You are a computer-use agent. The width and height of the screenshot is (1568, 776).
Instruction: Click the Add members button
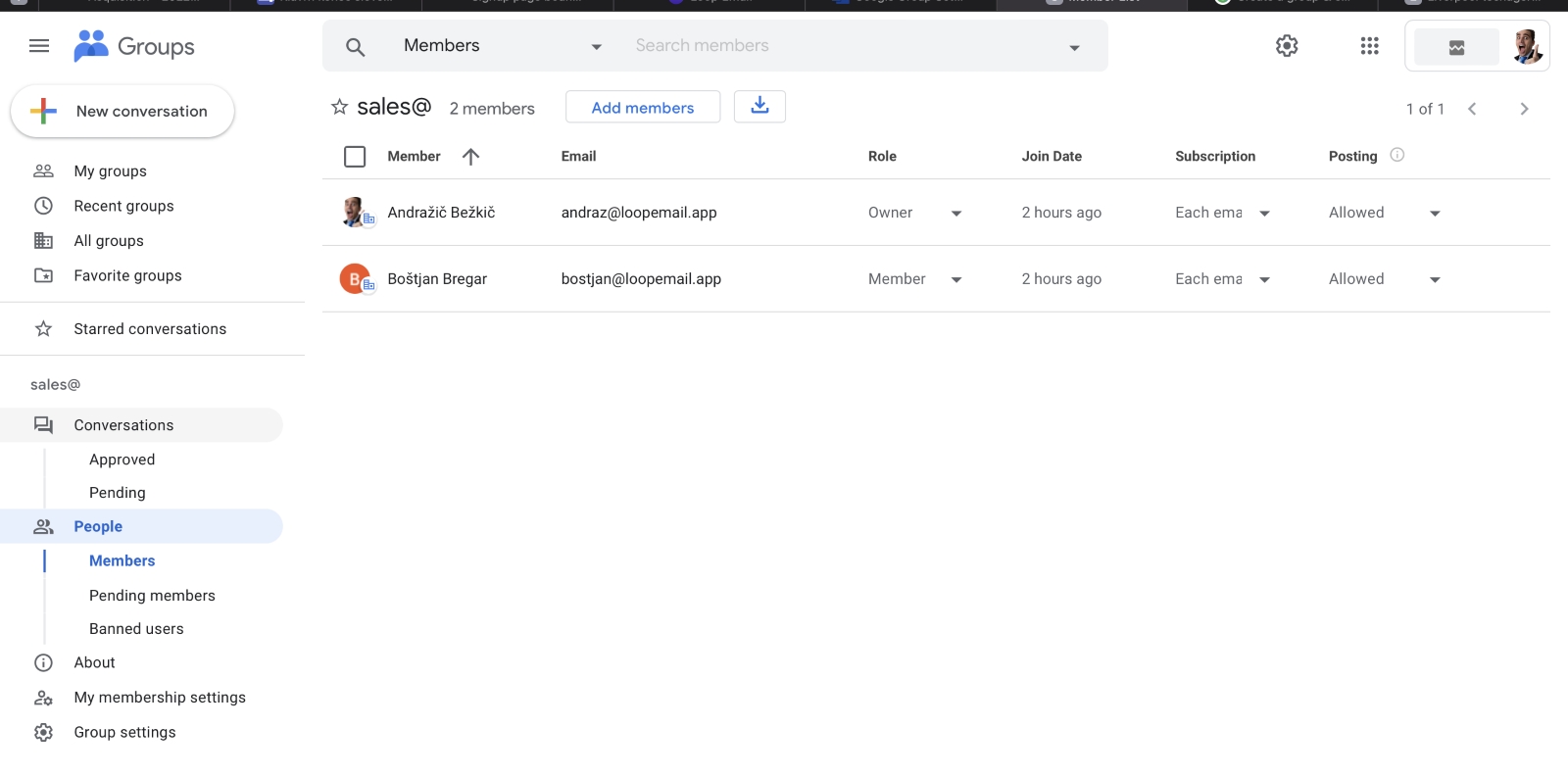tap(643, 107)
